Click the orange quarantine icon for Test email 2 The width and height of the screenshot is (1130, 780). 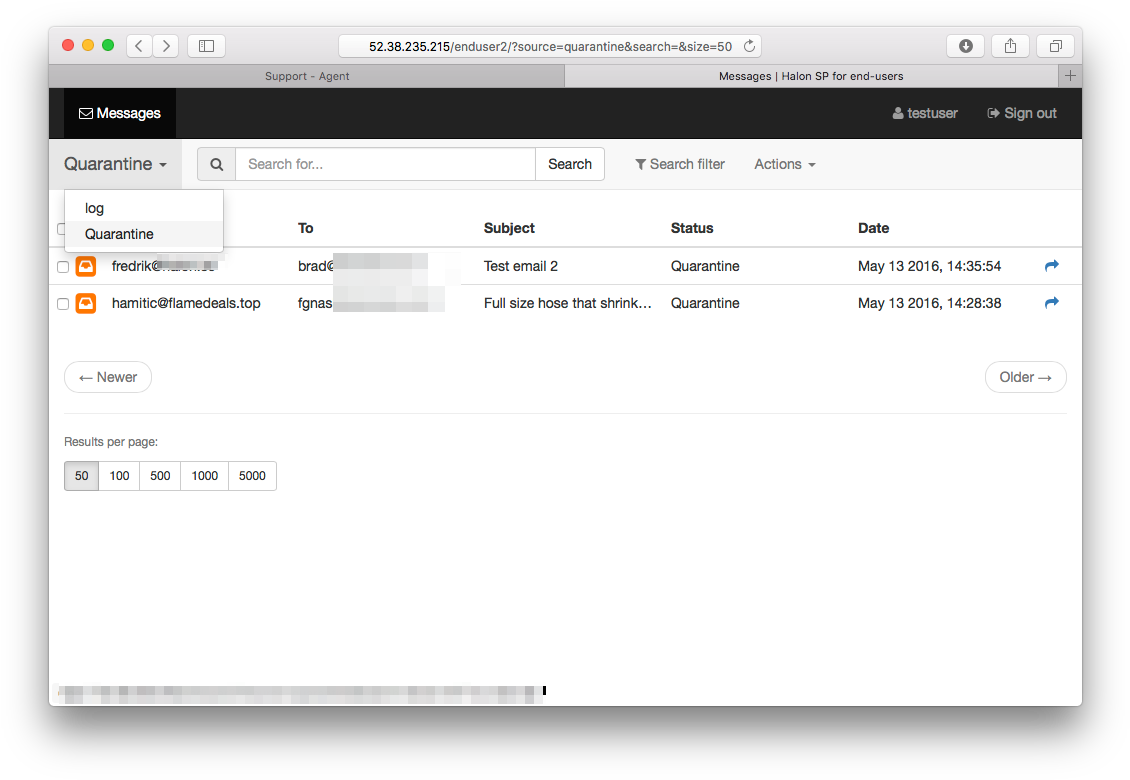click(x=86, y=266)
